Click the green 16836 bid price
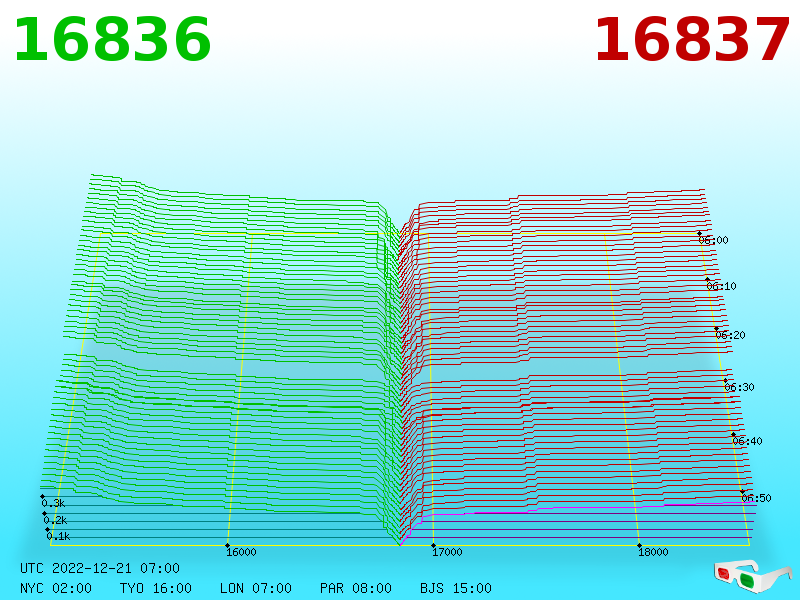 point(112,40)
